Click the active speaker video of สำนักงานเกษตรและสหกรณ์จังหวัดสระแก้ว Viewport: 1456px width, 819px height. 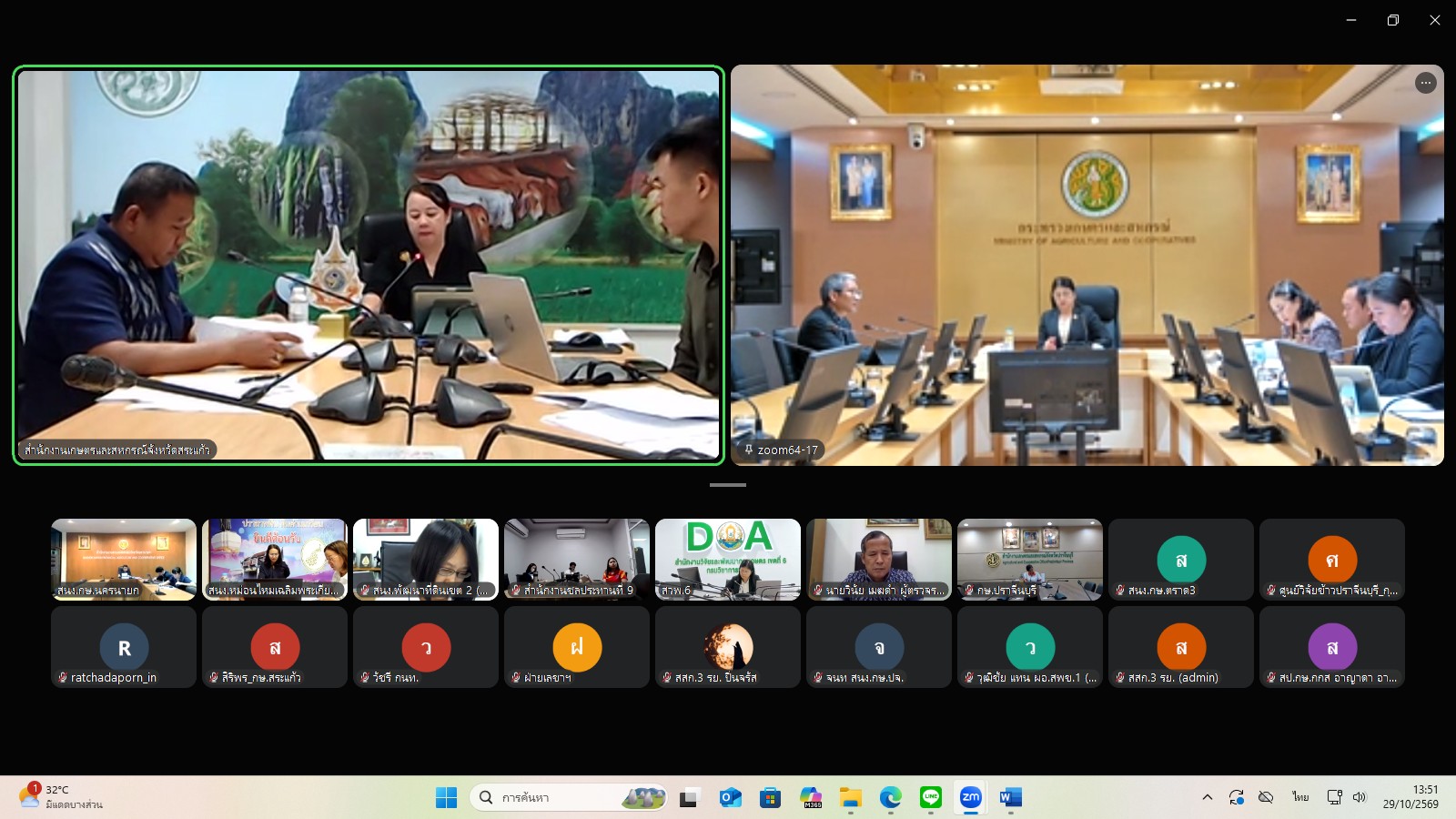pyautogui.click(x=369, y=265)
